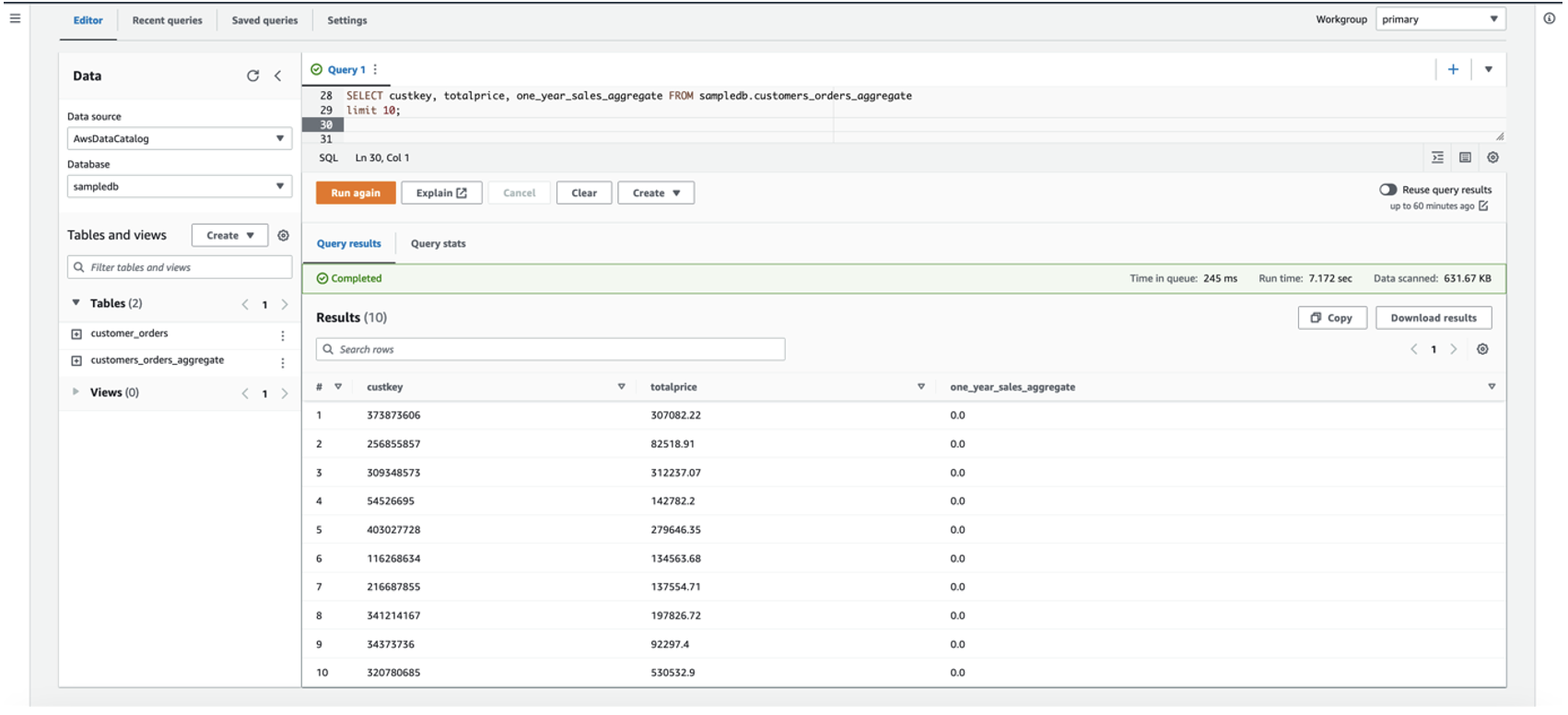Image resolution: width=1568 pixels, height=715 pixels.
Task: Open Tables and views settings gear
Action: pos(284,236)
